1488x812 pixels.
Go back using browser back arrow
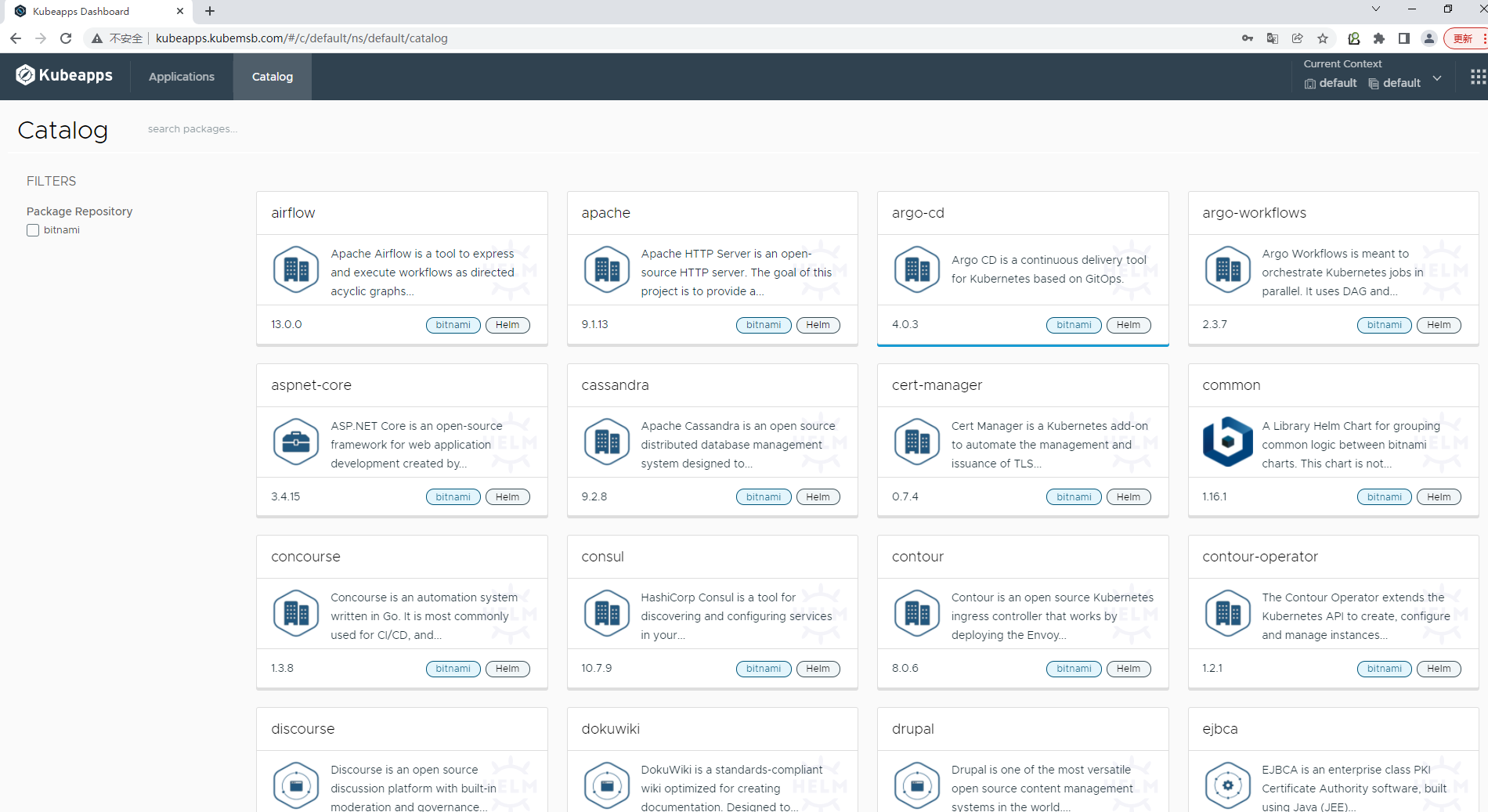tap(16, 38)
